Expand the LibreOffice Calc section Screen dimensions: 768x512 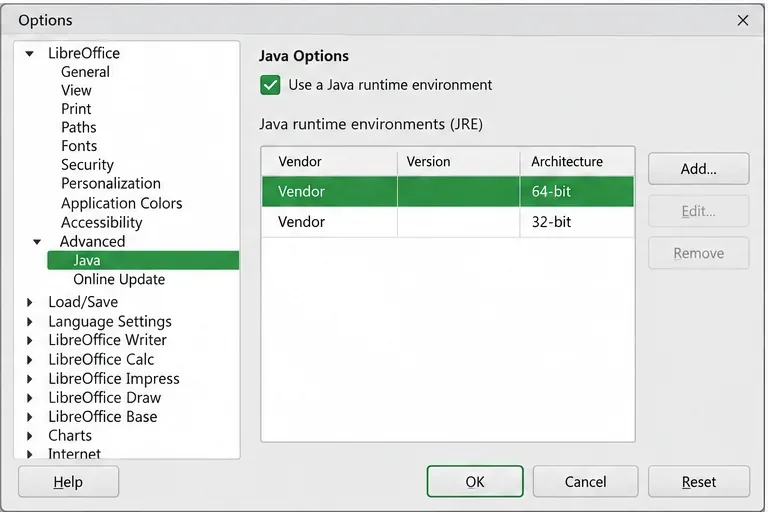coord(30,360)
